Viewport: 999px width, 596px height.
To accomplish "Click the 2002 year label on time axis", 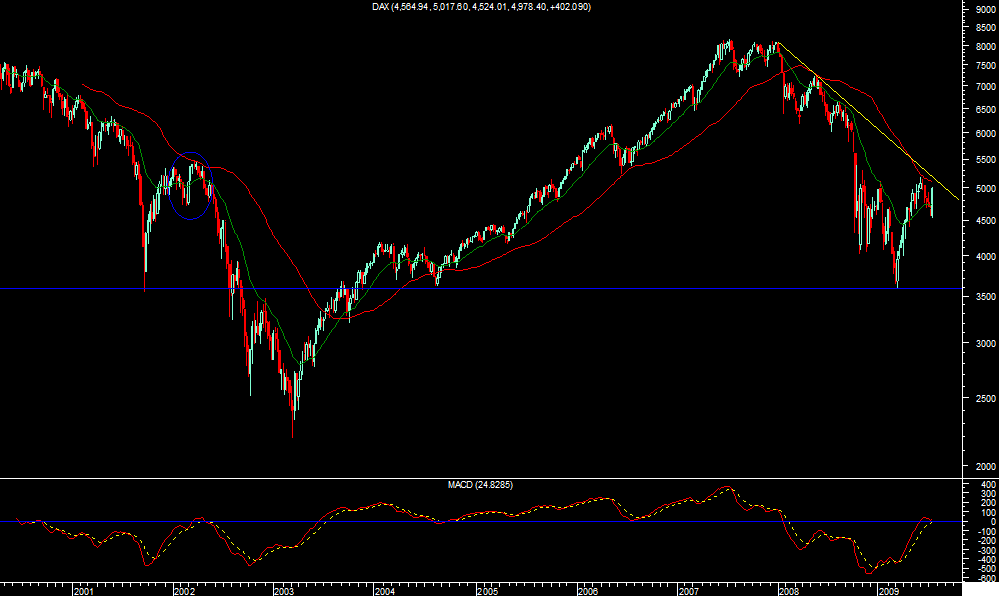I will [x=183, y=591].
